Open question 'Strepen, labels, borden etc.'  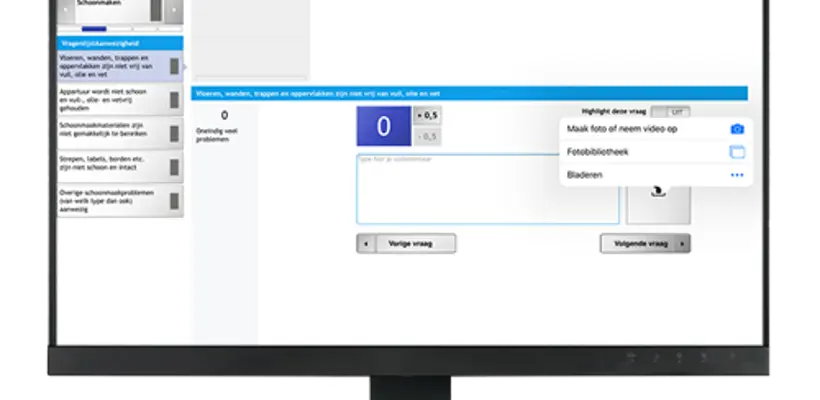point(120,167)
